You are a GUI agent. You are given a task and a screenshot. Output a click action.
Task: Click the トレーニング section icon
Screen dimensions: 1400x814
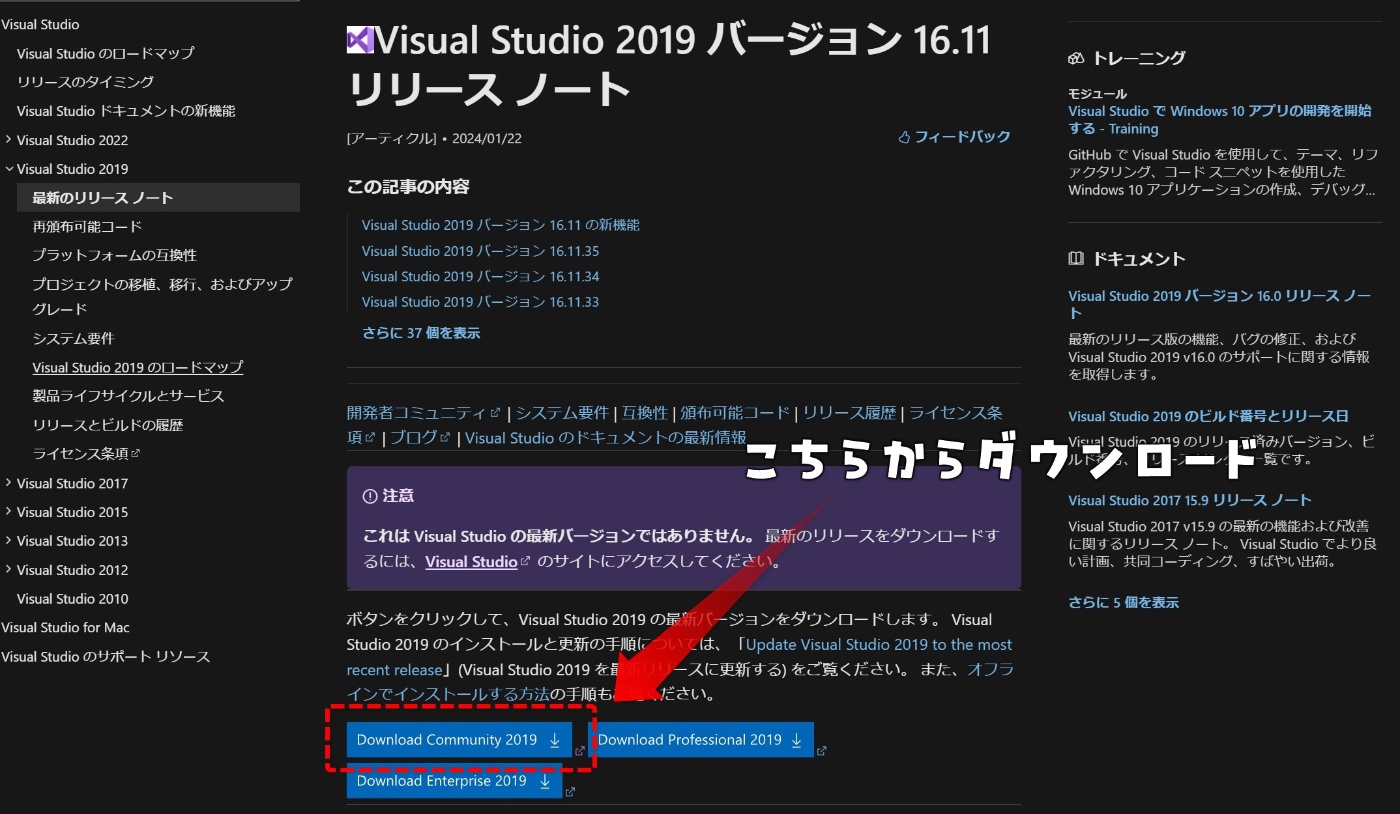pos(1076,58)
